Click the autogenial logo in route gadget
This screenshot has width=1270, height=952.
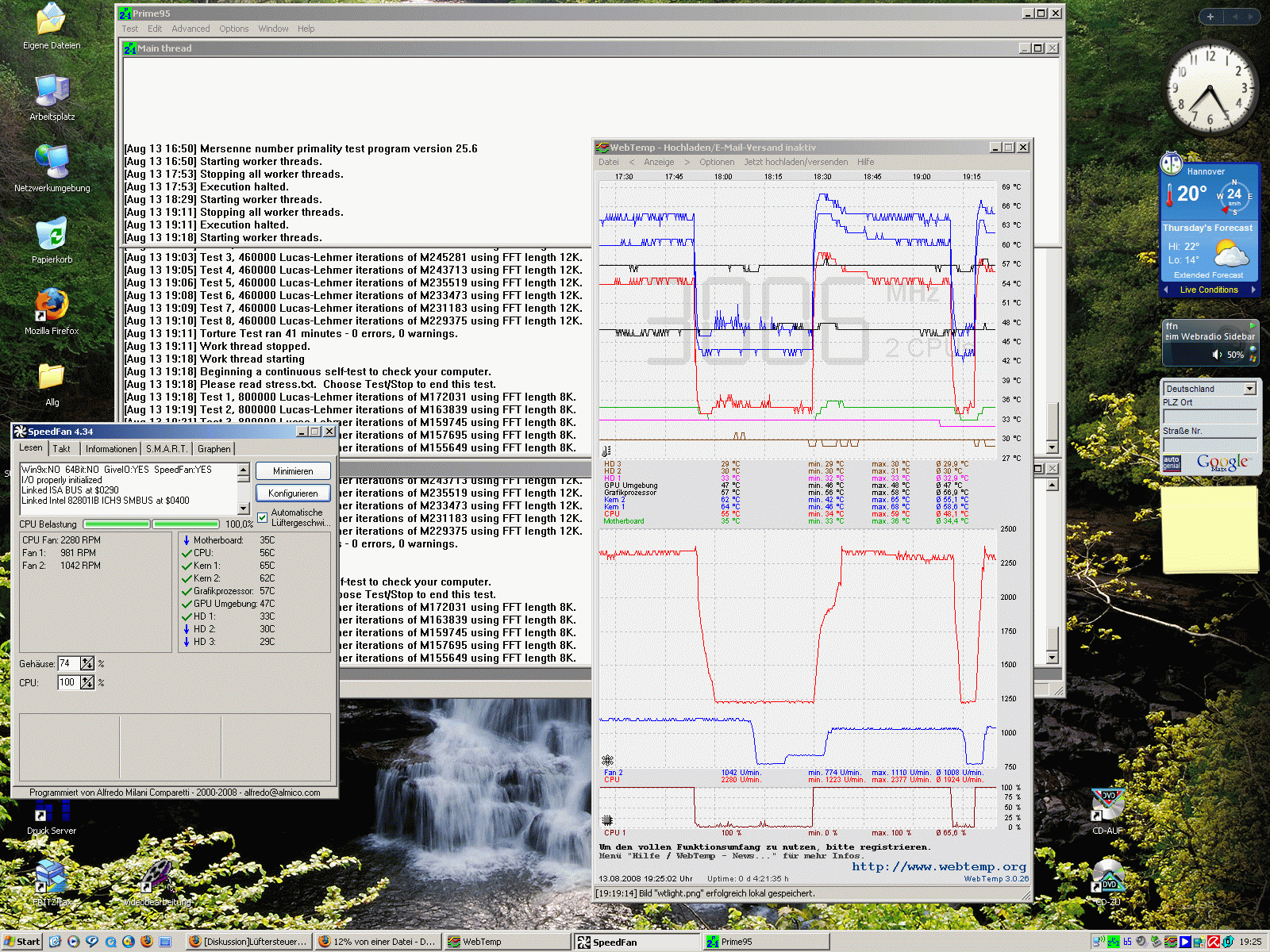(1172, 463)
